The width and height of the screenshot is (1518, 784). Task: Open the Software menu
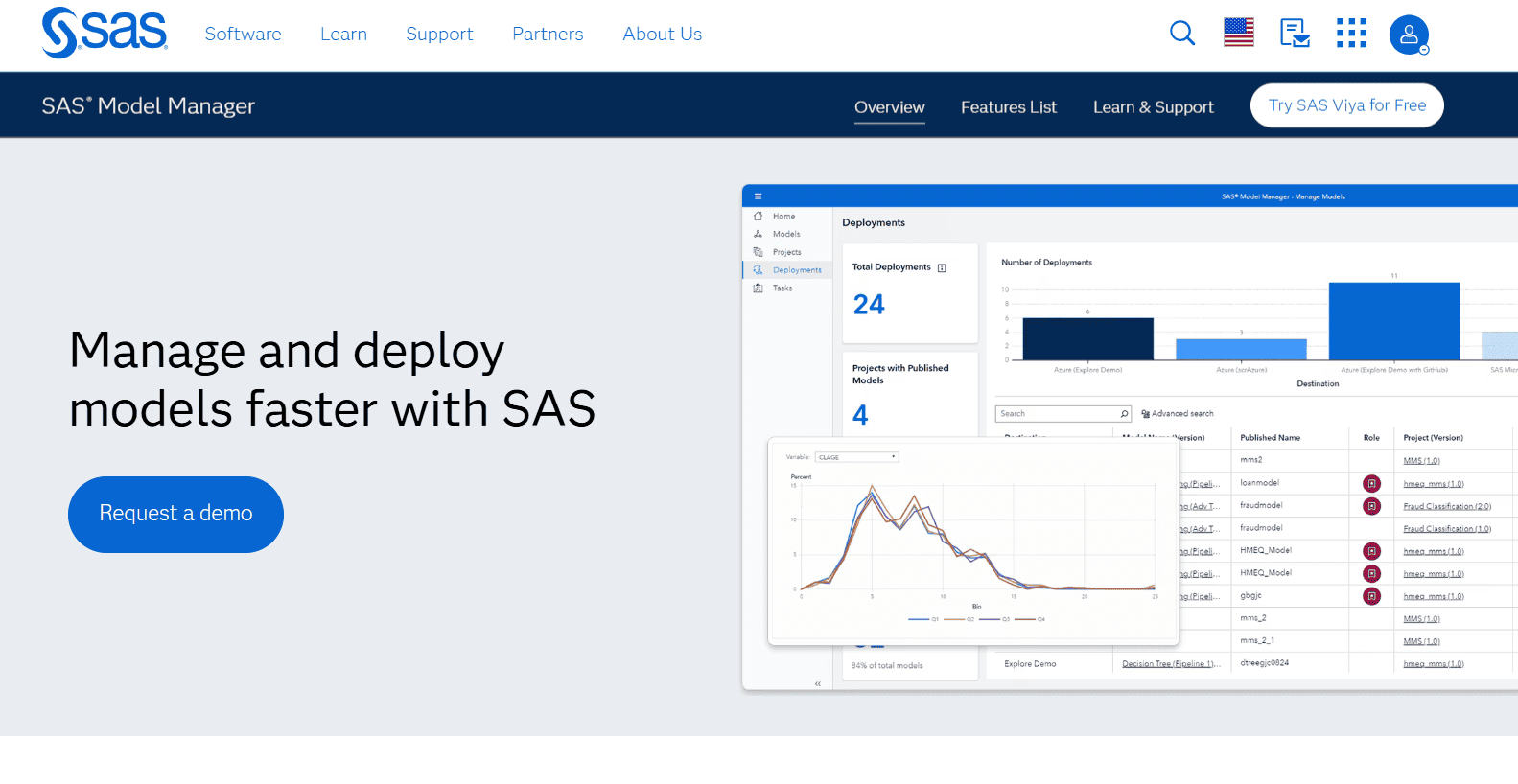[x=243, y=34]
